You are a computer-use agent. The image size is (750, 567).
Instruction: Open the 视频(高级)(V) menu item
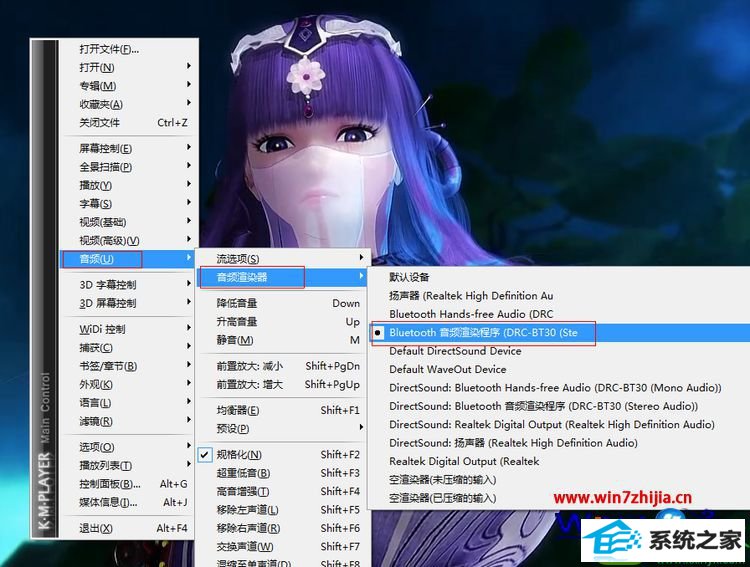pyautogui.click(x=128, y=240)
